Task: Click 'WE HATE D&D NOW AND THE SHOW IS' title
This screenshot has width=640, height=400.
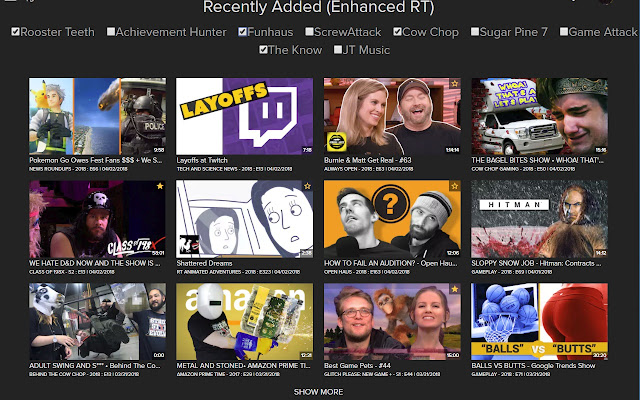Action: click(x=95, y=263)
